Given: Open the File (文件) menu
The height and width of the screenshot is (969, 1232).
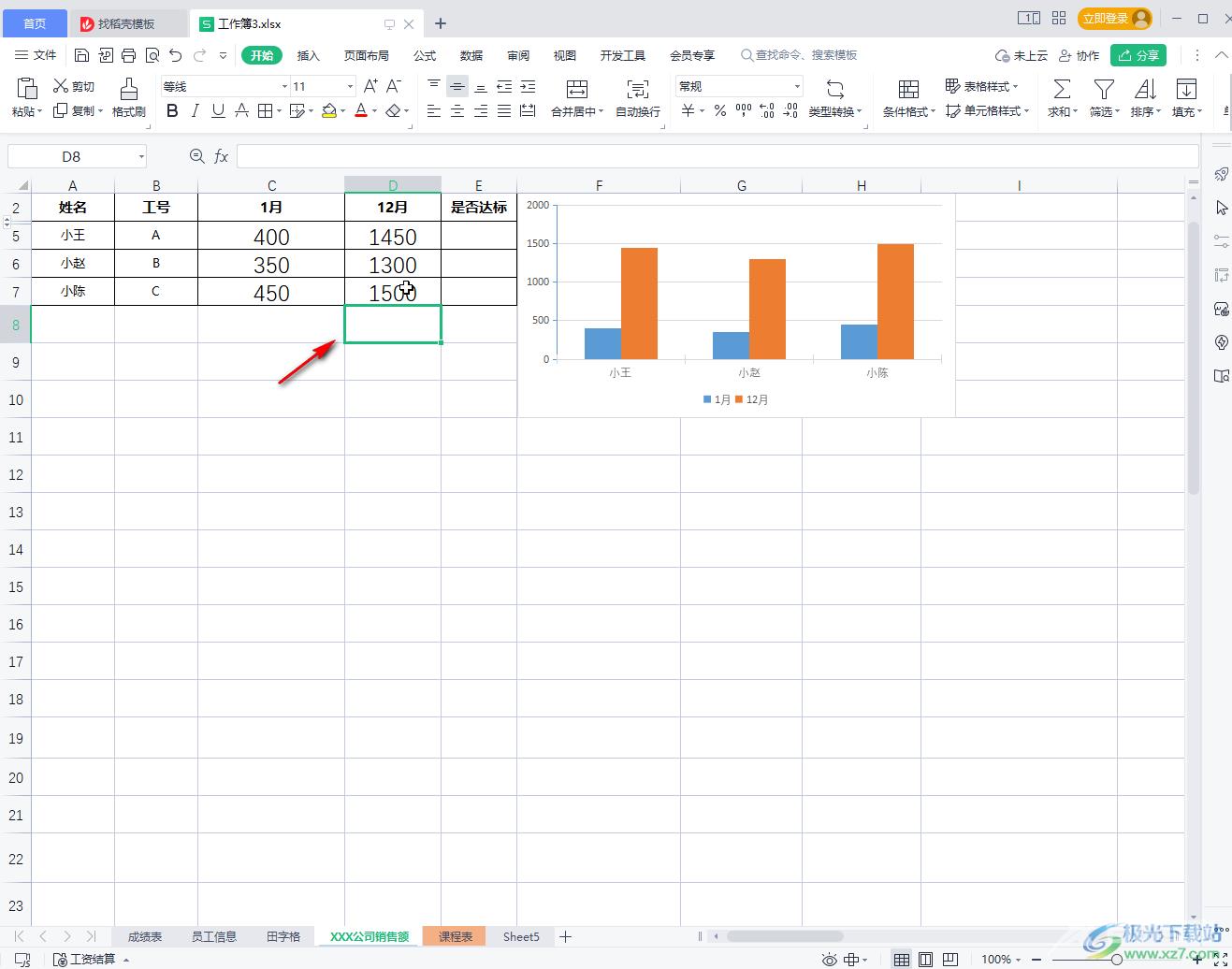Looking at the screenshot, I should tap(36, 55).
